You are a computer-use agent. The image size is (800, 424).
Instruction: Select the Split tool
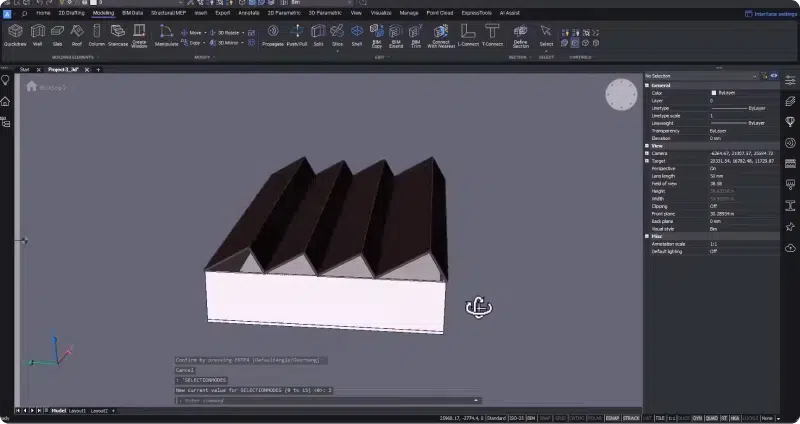pos(318,35)
